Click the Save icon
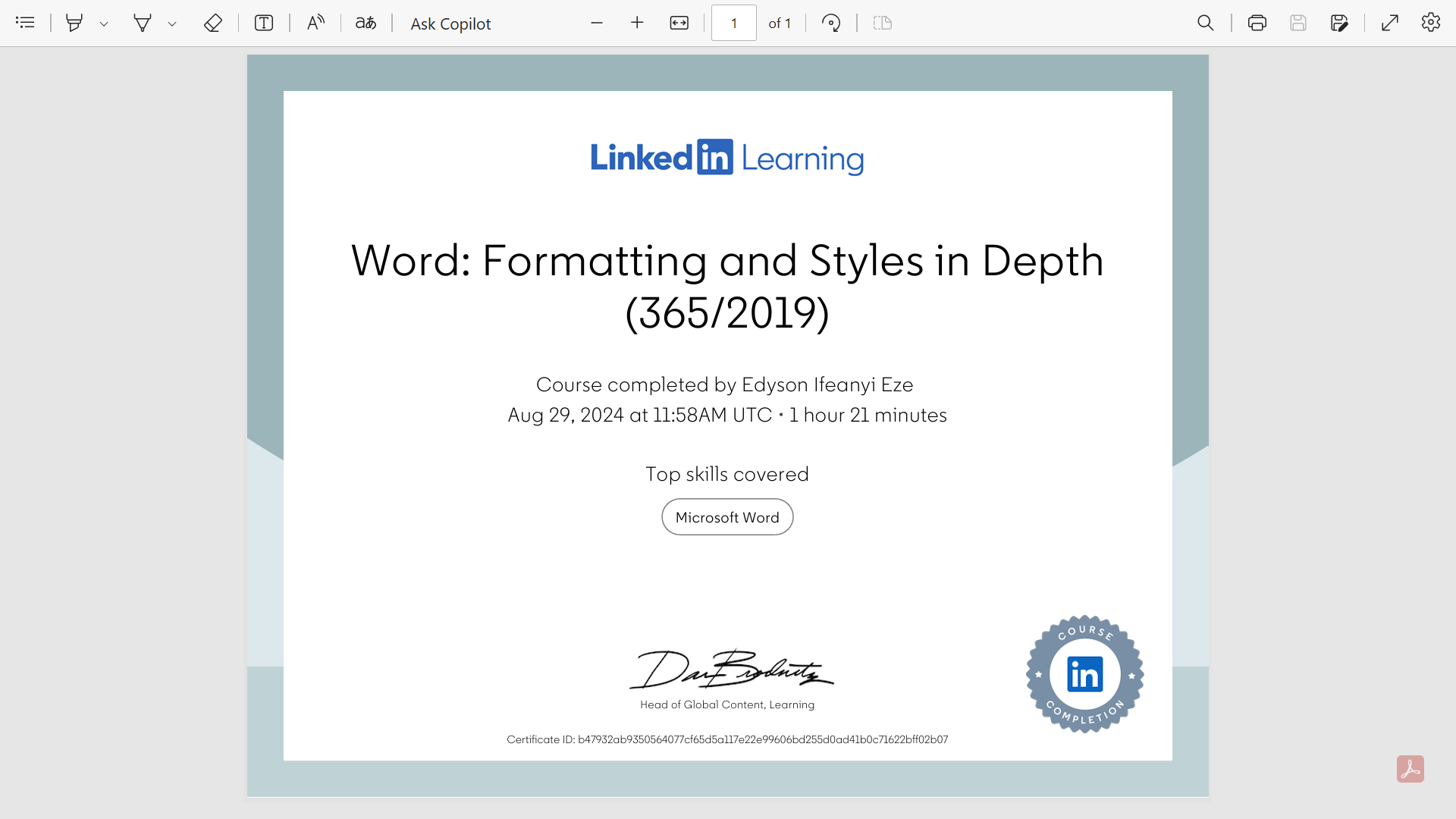The width and height of the screenshot is (1456, 819). [x=1298, y=23]
